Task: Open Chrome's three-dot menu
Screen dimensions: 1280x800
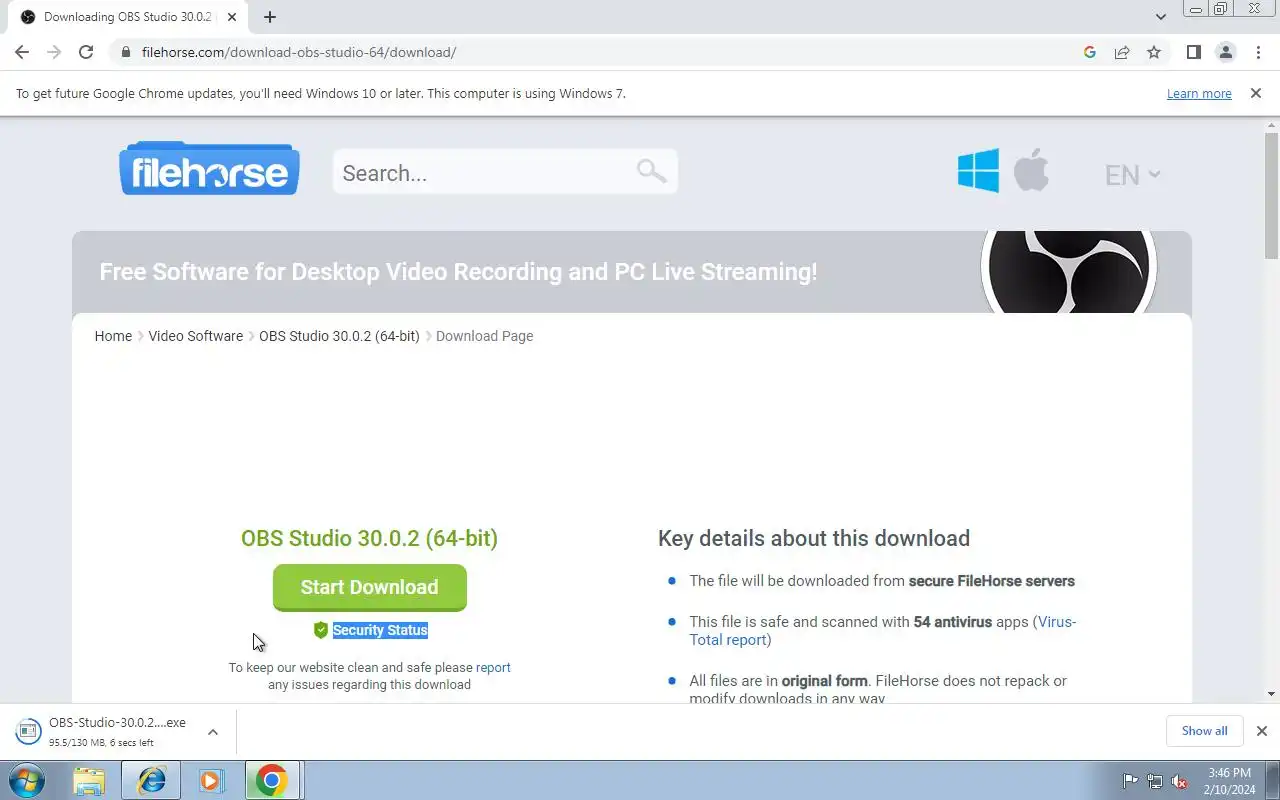Action: [1257, 52]
